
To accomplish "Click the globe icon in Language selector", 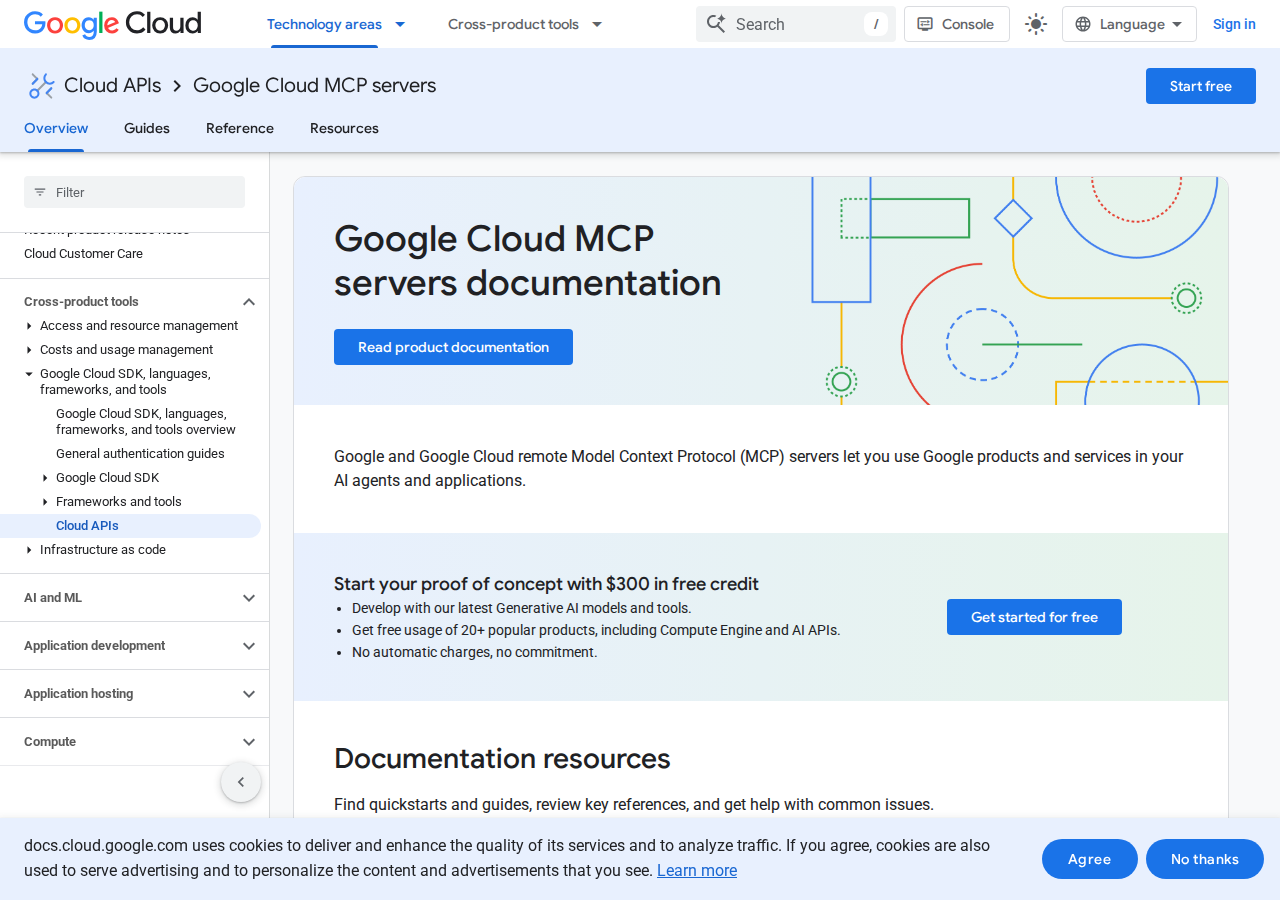I will pos(1083,24).
